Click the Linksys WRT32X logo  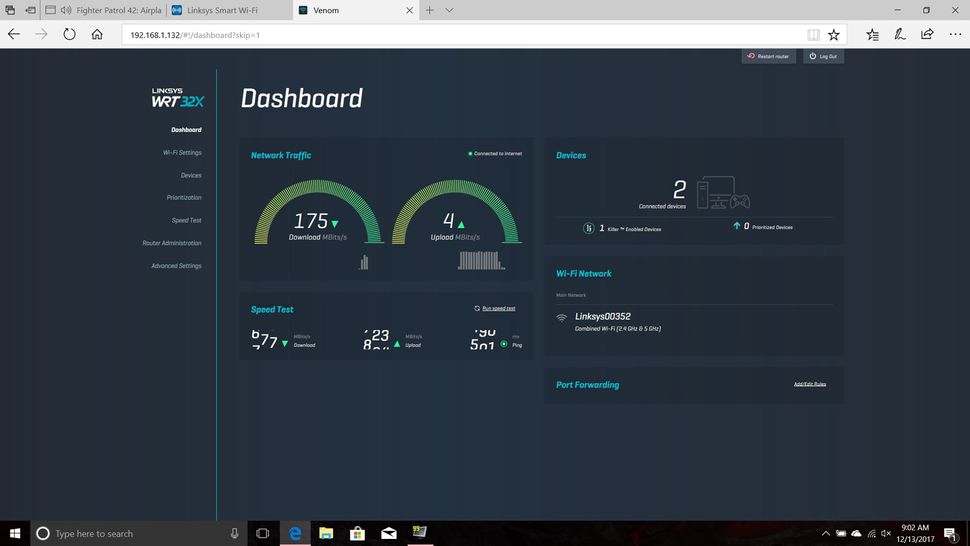click(x=178, y=98)
